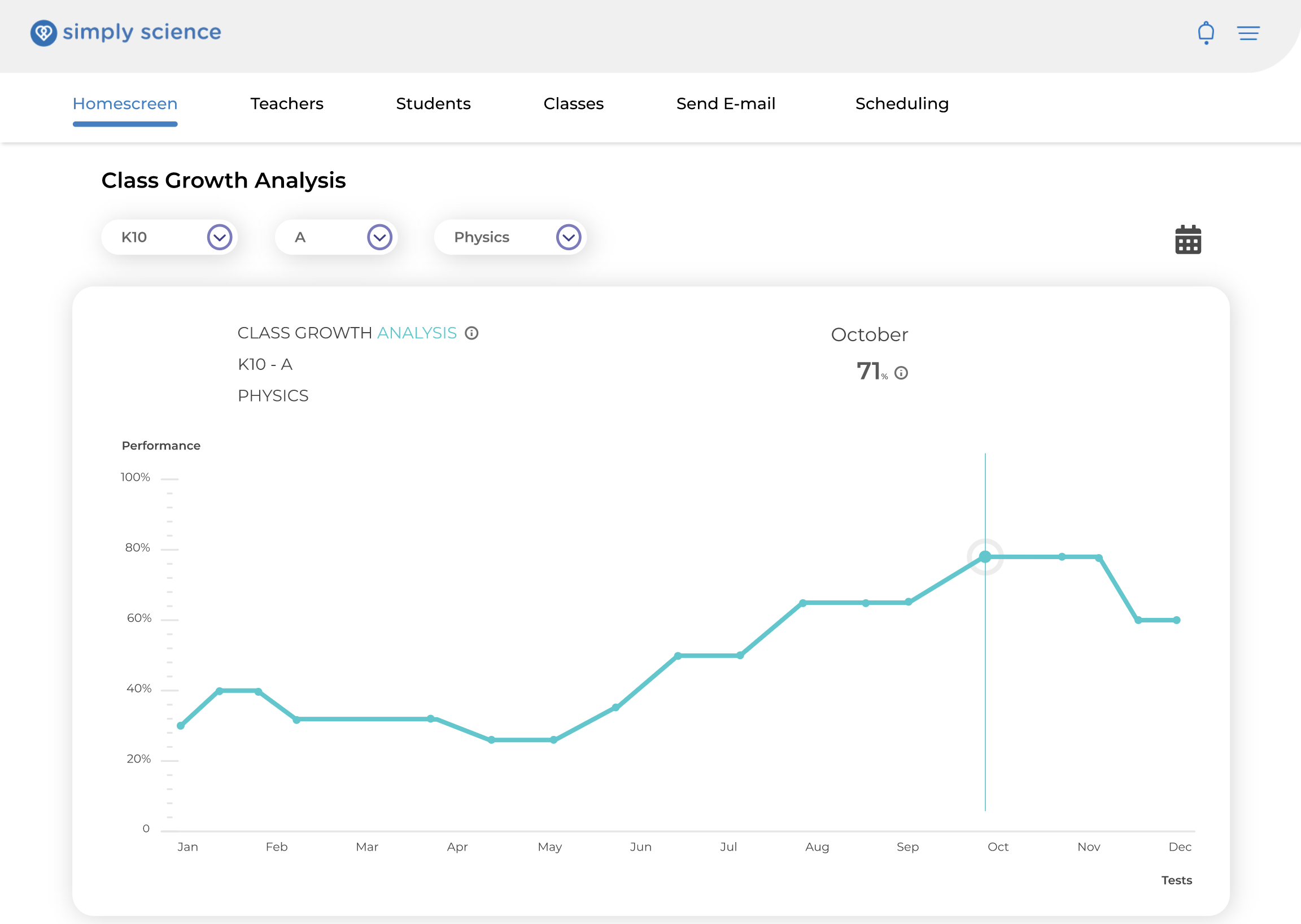1301x924 pixels.
Task: Click the Class Growth Analysis page heading
Action: [224, 180]
